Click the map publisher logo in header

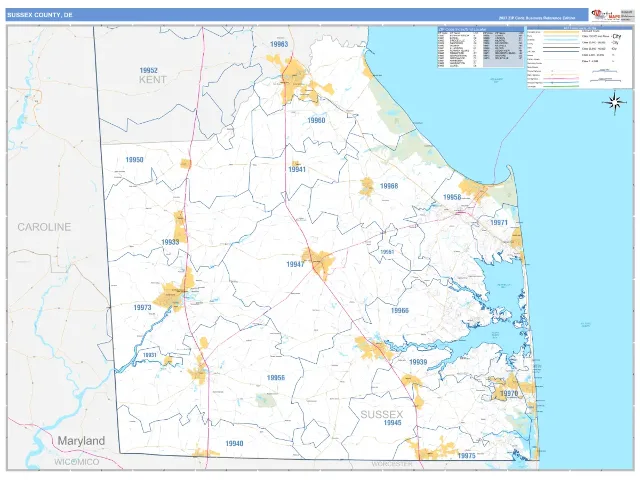point(606,15)
